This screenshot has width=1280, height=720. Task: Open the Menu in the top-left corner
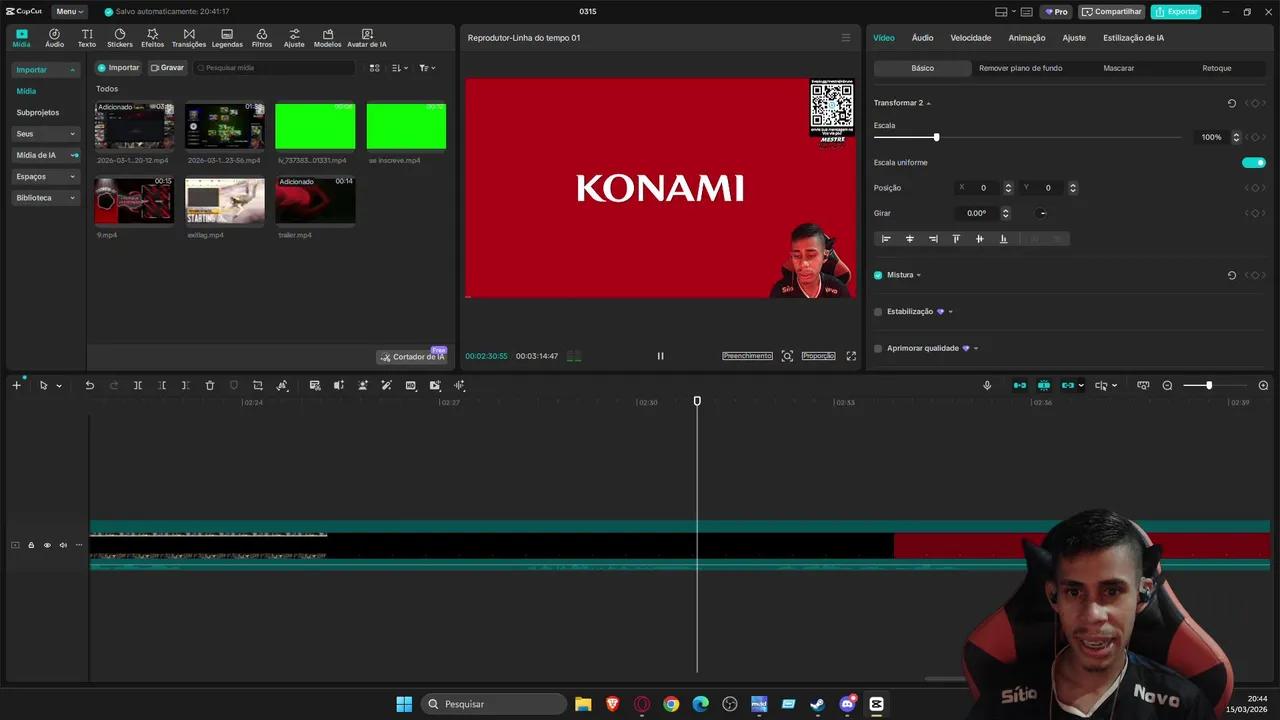pyautogui.click(x=68, y=11)
